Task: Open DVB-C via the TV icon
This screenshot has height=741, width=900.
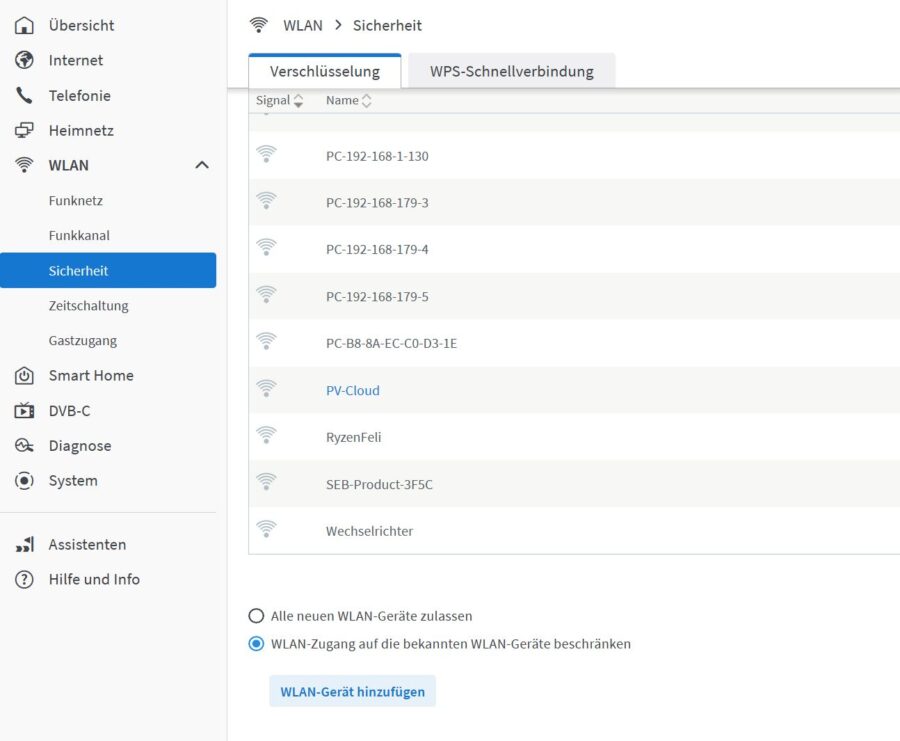Action: pyautogui.click(x=24, y=410)
